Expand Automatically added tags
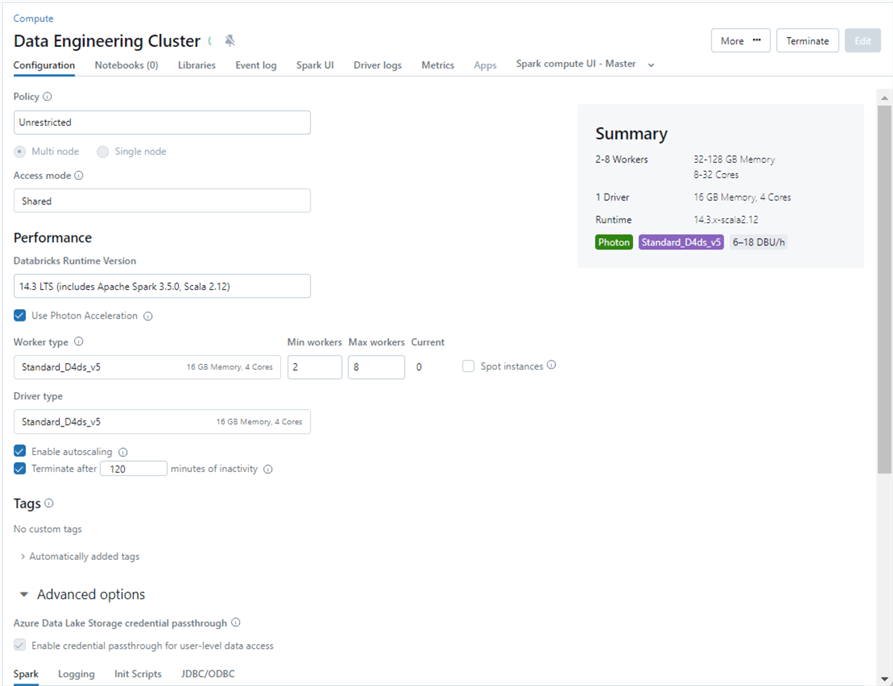 pyautogui.click(x=80, y=556)
